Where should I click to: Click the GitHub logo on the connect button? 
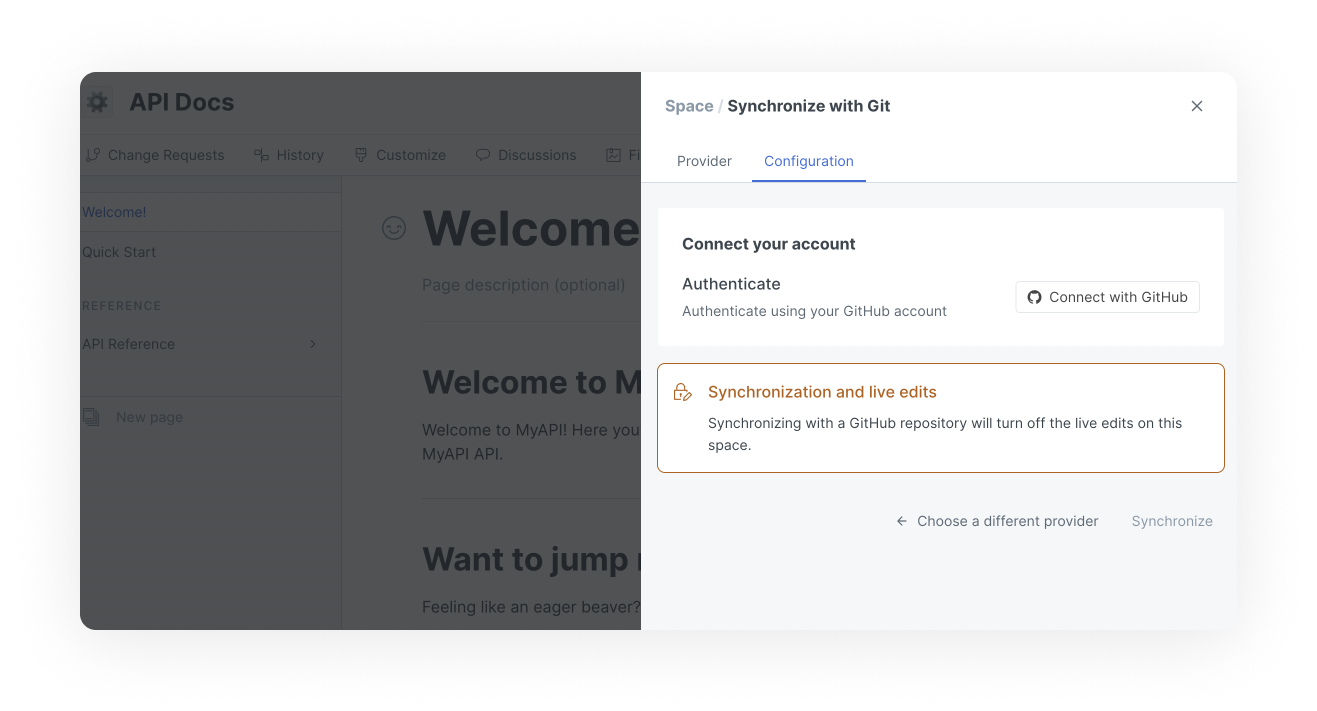[x=1034, y=297]
